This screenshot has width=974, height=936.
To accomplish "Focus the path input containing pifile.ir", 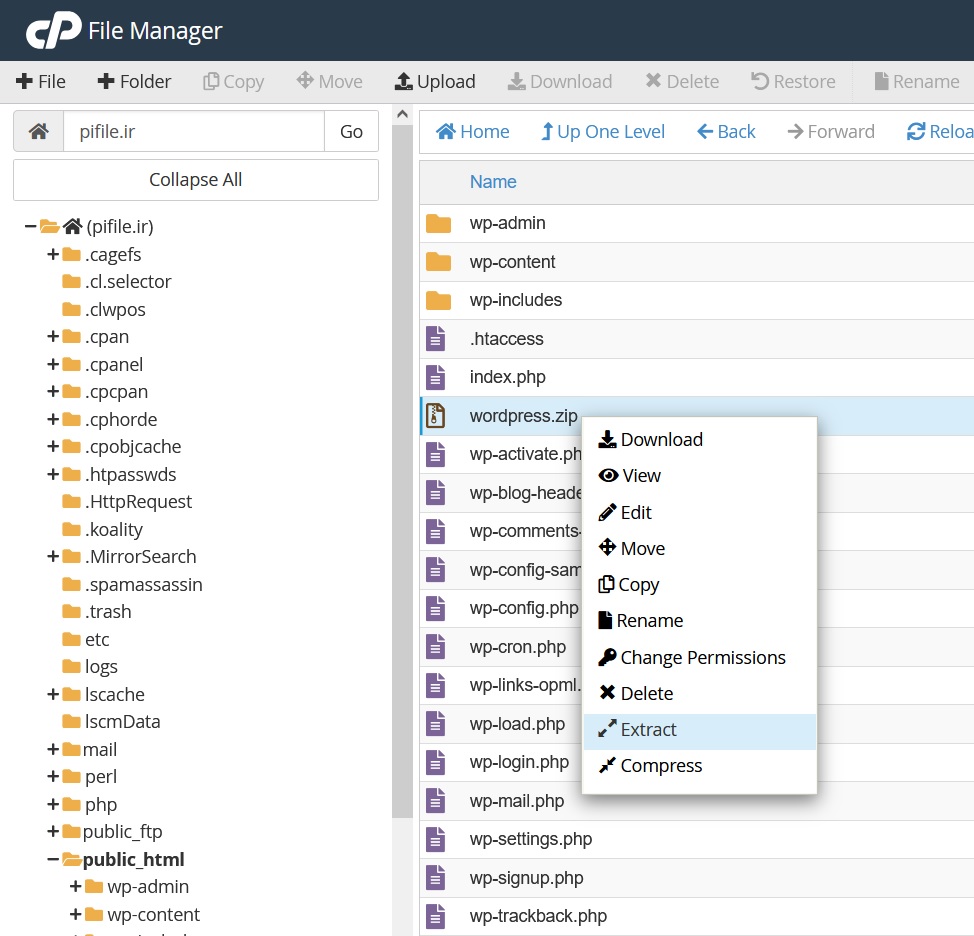I will point(194,131).
